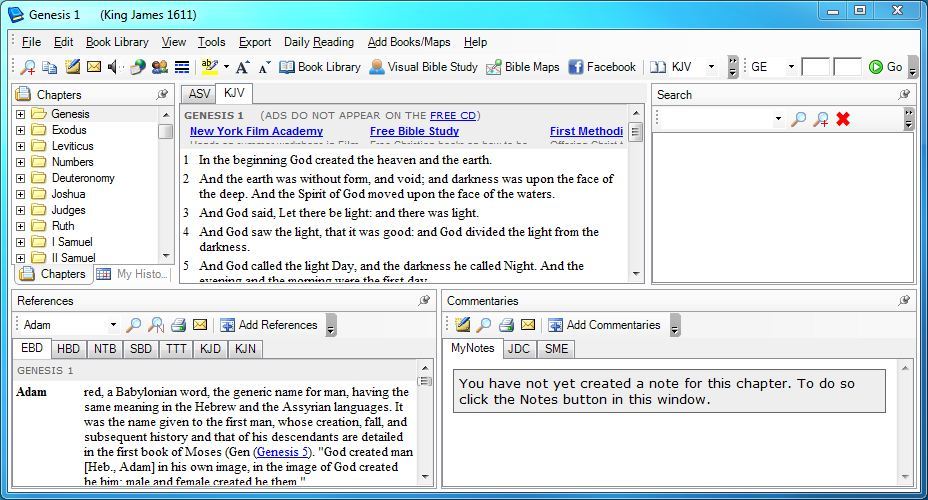Open the Search panel text dropdown

tap(778, 119)
